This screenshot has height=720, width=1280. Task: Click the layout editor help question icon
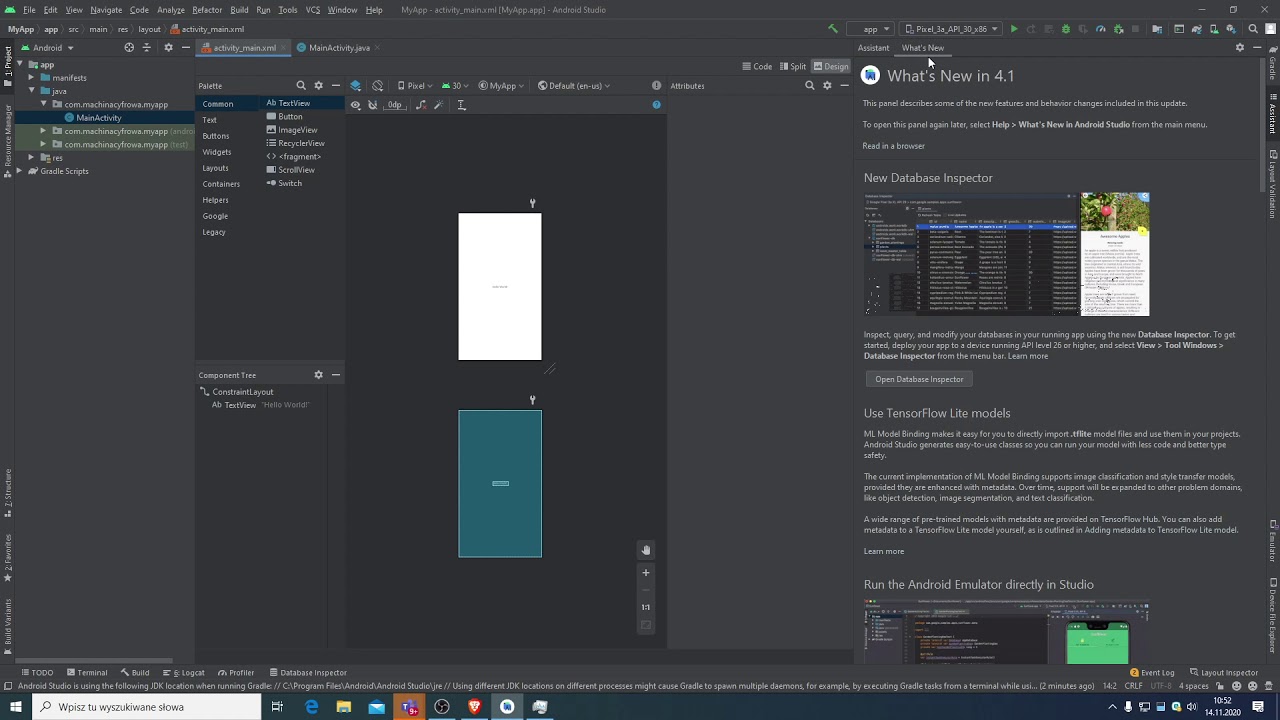[656, 105]
